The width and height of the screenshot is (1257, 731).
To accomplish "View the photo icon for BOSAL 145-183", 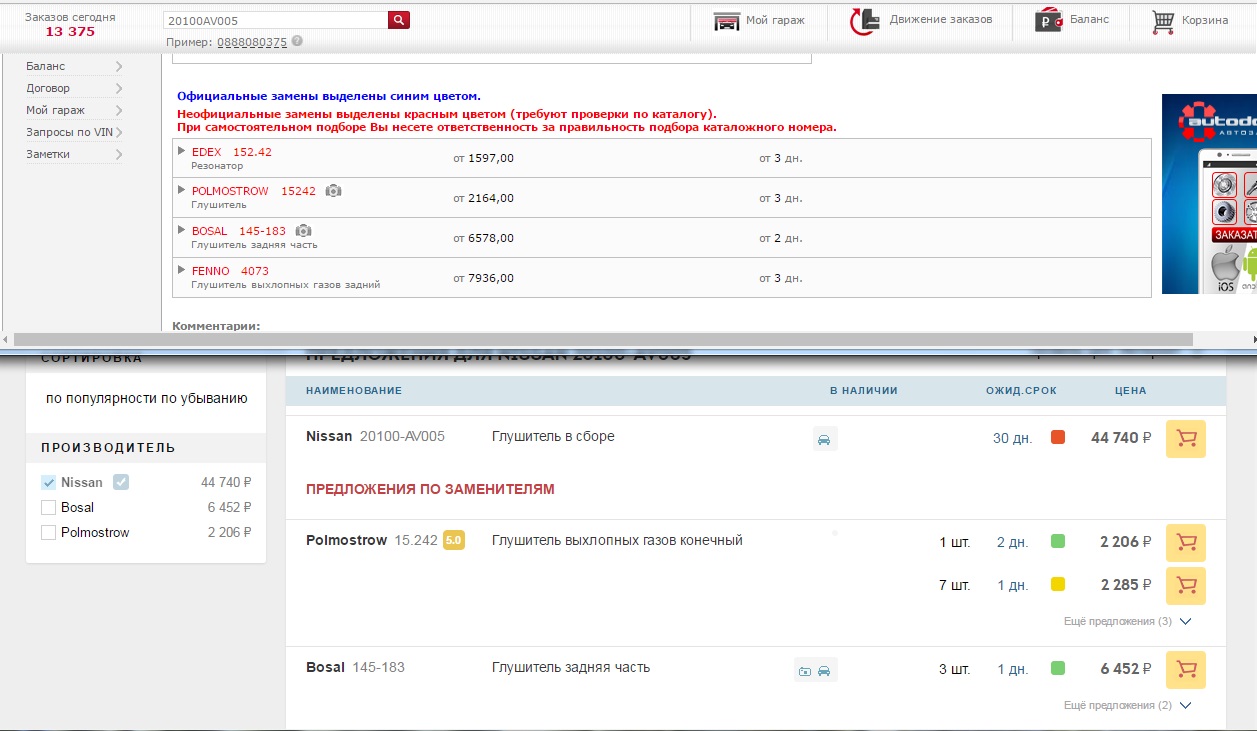I will point(303,231).
